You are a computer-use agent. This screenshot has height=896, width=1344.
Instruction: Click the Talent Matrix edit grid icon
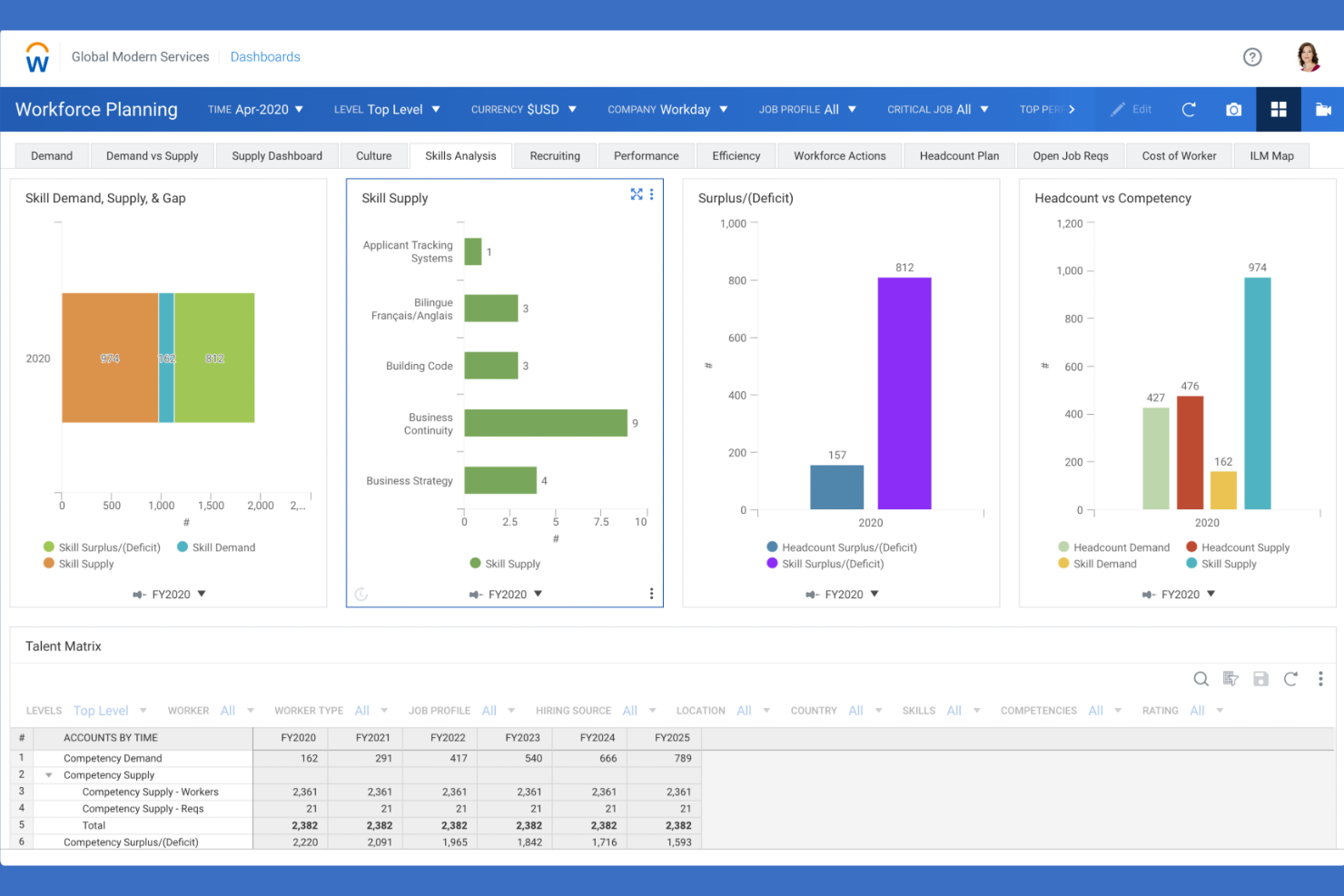[x=1230, y=679]
